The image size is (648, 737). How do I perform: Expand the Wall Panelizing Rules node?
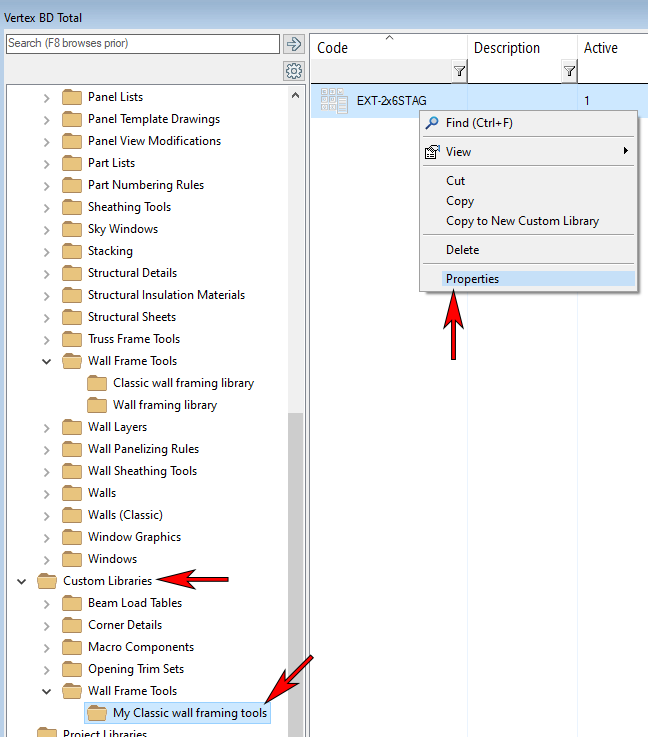point(47,450)
